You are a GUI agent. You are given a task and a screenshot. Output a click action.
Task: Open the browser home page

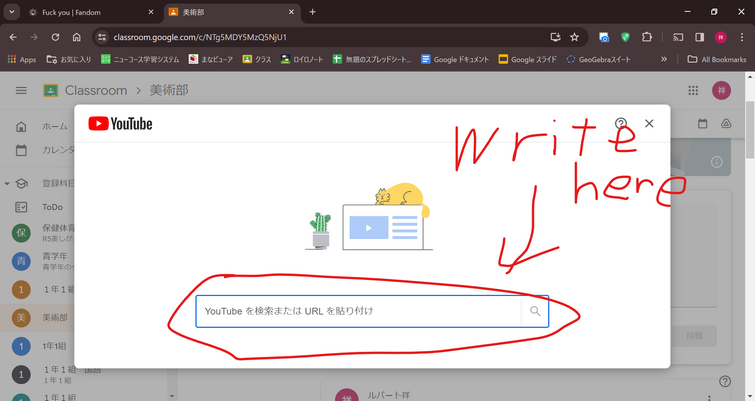[77, 37]
